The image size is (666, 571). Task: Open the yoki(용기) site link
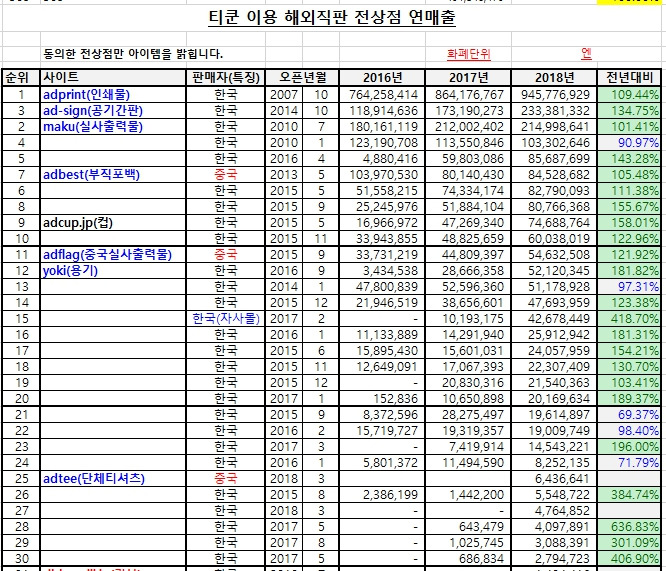[x=70, y=271]
